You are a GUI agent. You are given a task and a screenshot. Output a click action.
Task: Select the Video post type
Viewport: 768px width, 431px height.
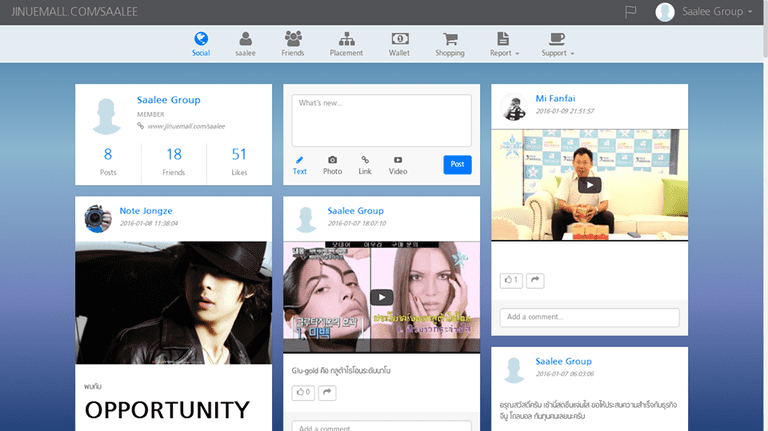[x=398, y=166]
